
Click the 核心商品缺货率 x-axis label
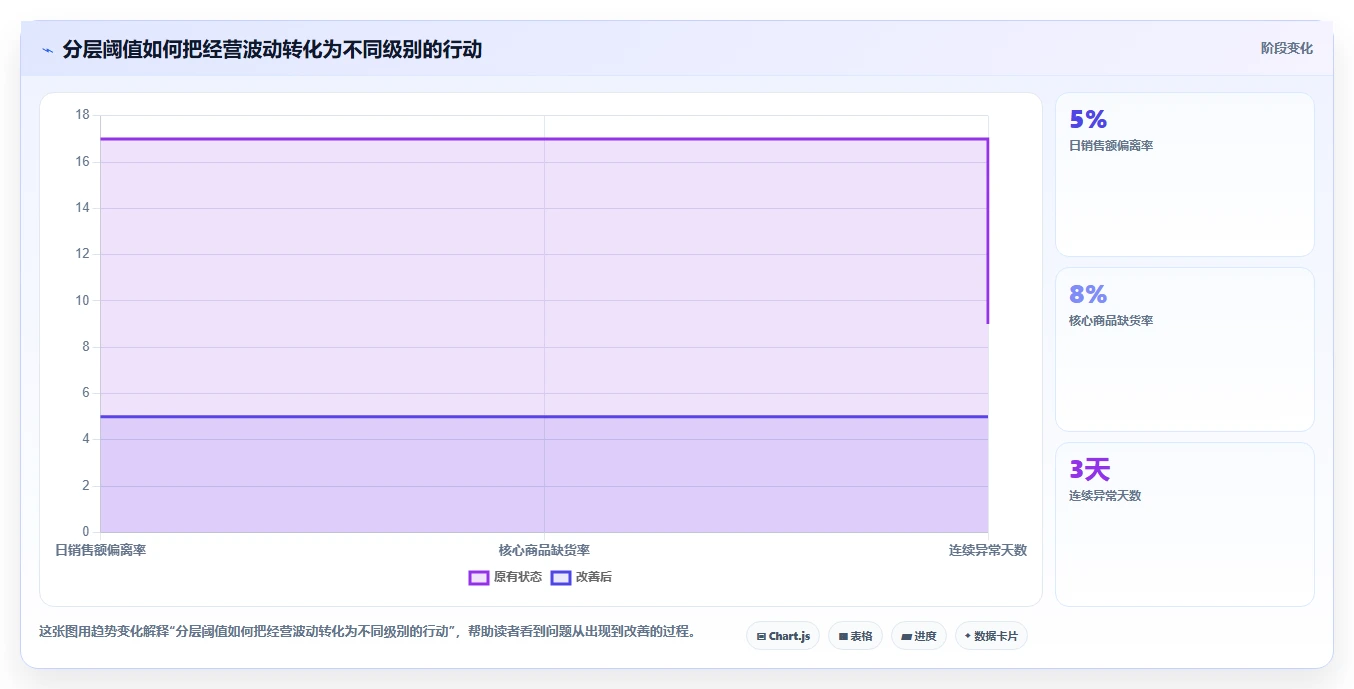pos(544,550)
